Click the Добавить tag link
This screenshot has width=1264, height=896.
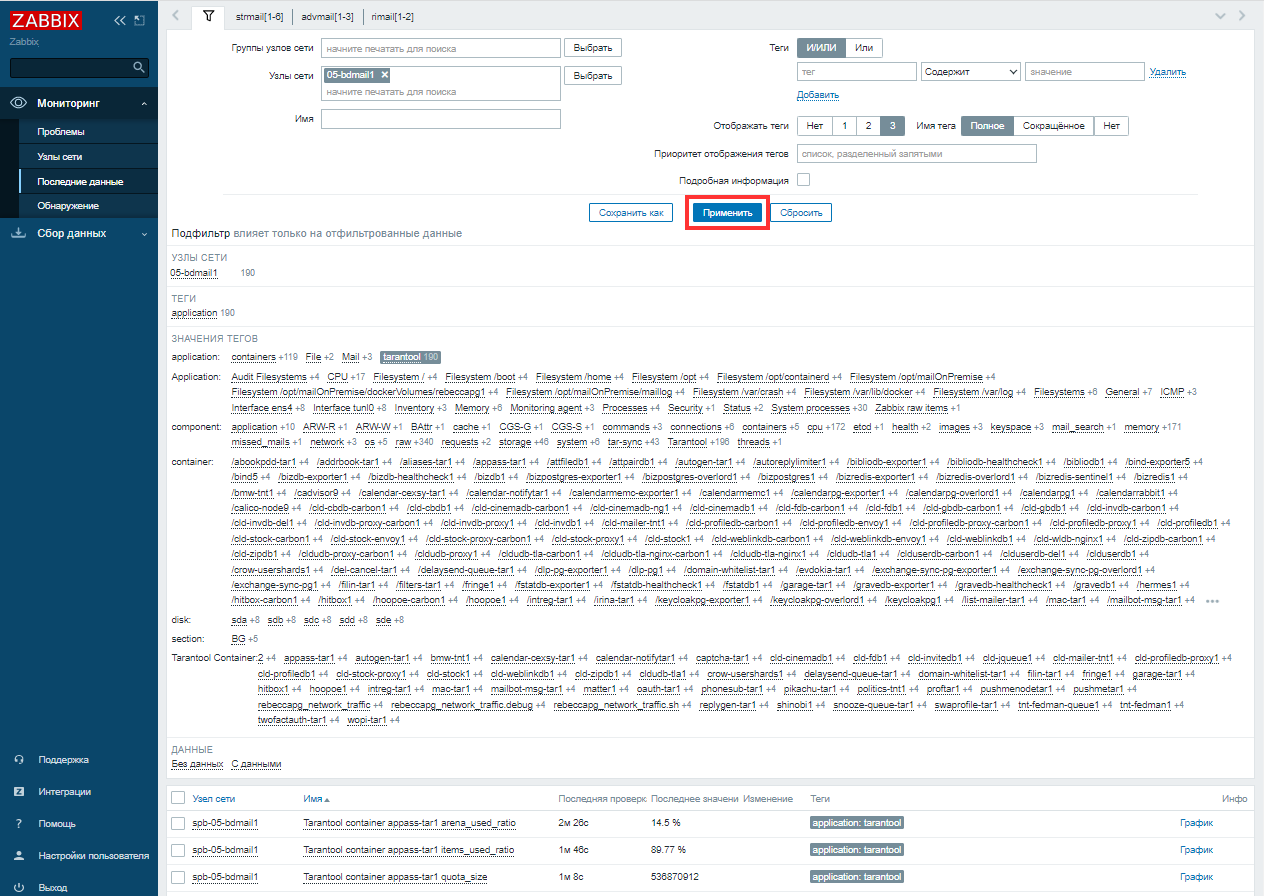tap(817, 95)
